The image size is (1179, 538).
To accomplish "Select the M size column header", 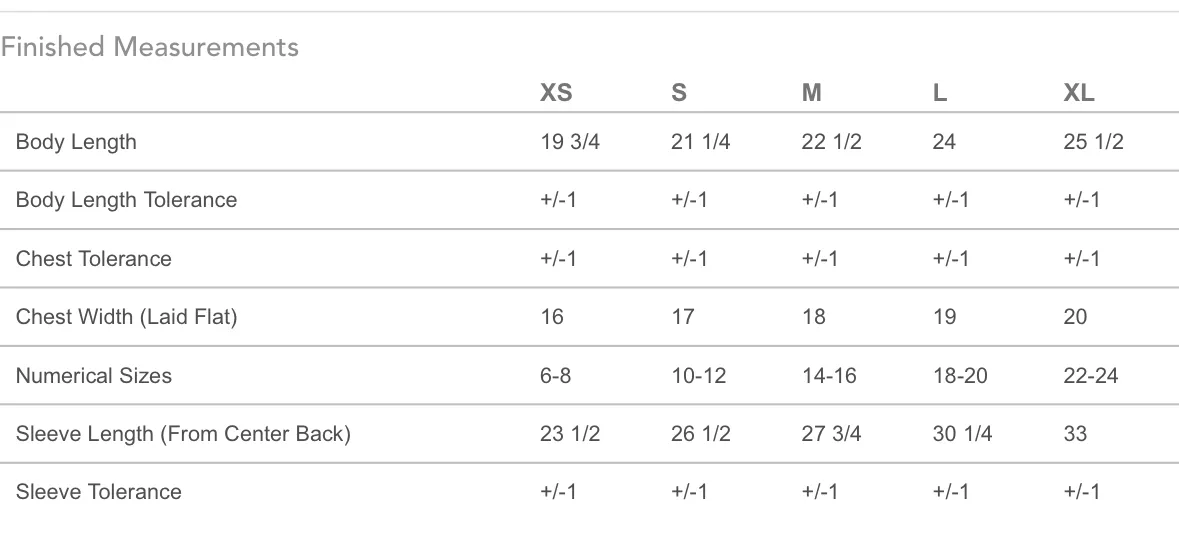I will (x=811, y=92).
